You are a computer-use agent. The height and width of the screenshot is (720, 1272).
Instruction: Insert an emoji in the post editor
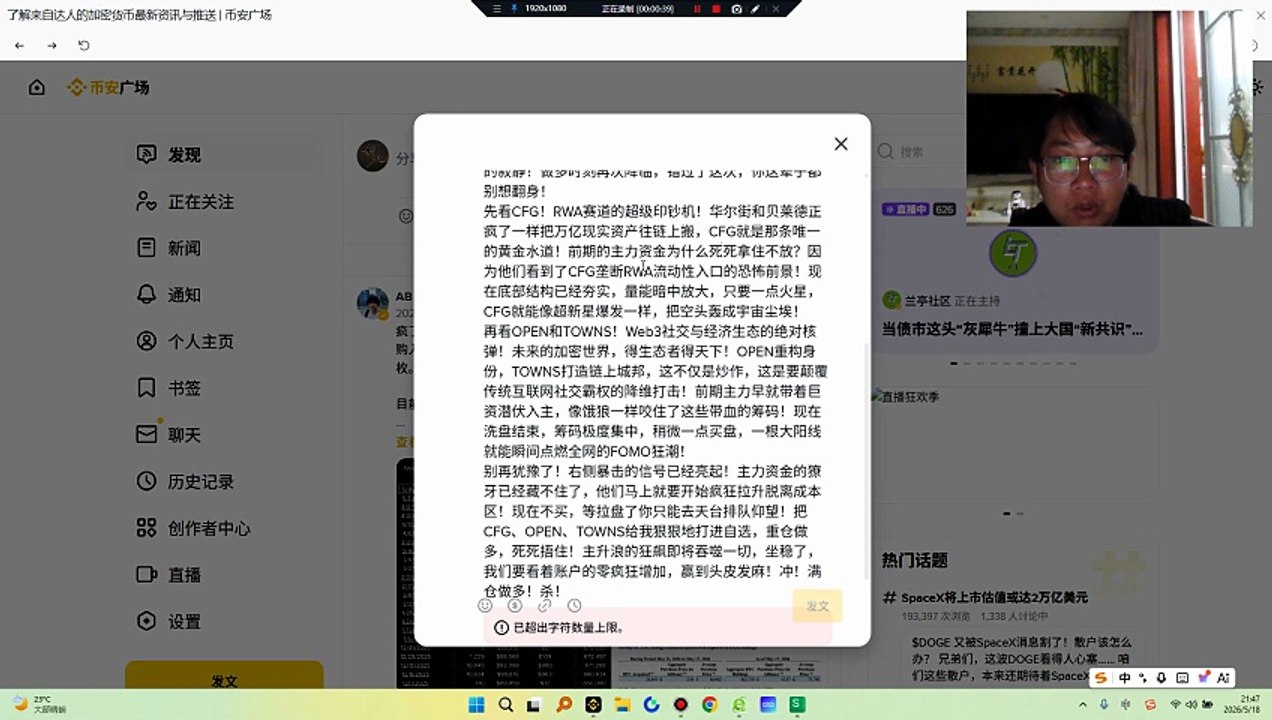click(486, 605)
